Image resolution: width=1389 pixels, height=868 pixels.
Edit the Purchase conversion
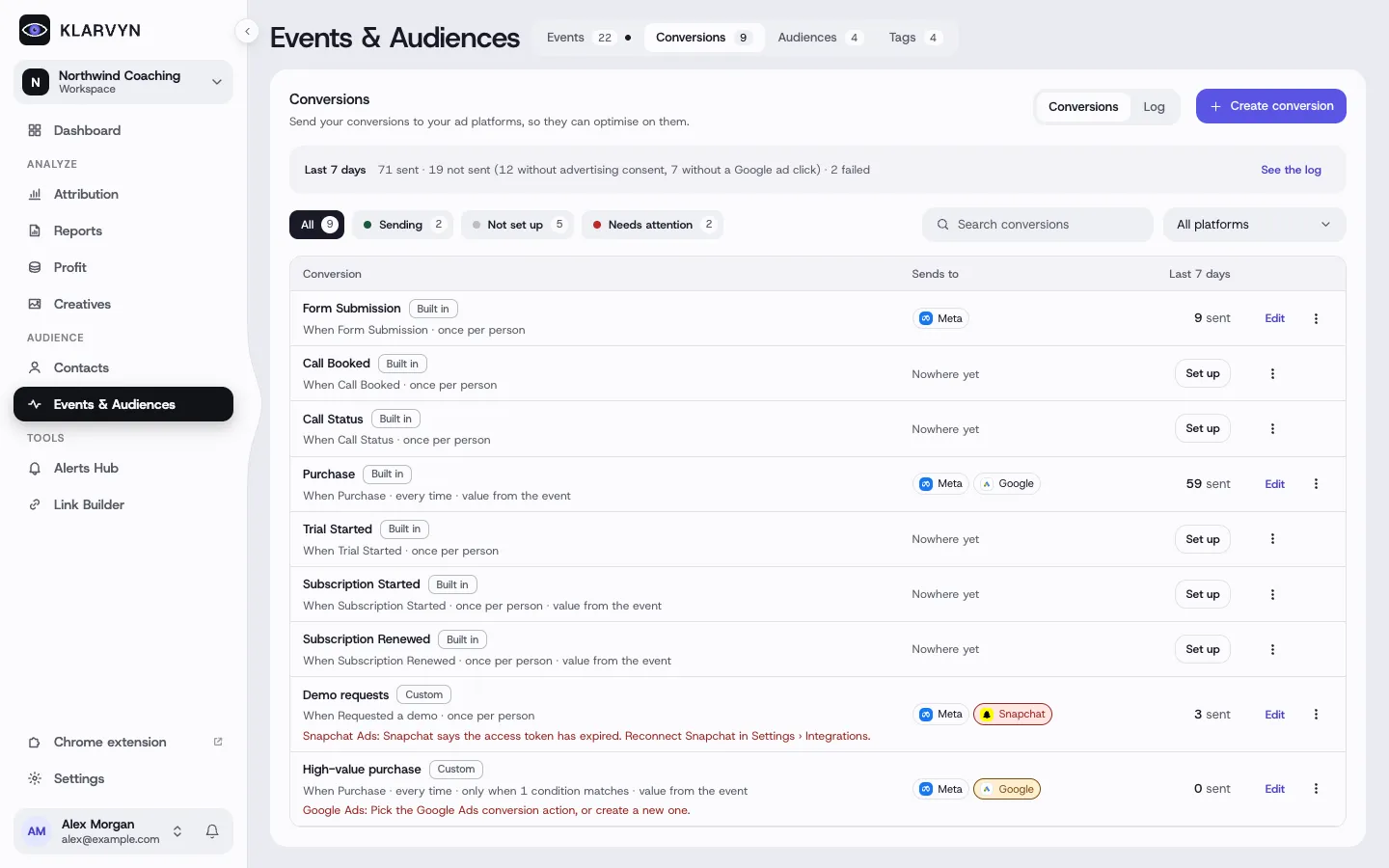[x=1274, y=484]
